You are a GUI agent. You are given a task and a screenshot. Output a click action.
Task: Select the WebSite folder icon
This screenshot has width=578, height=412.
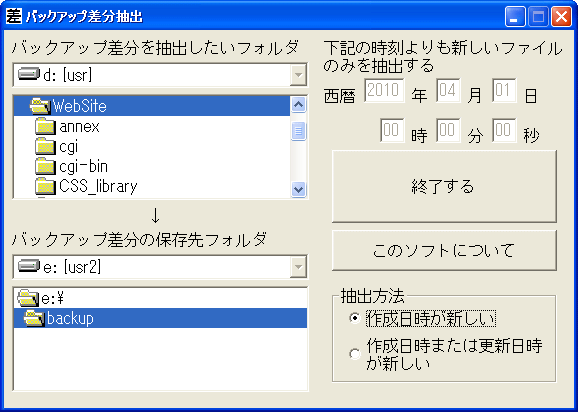tap(39, 106)
